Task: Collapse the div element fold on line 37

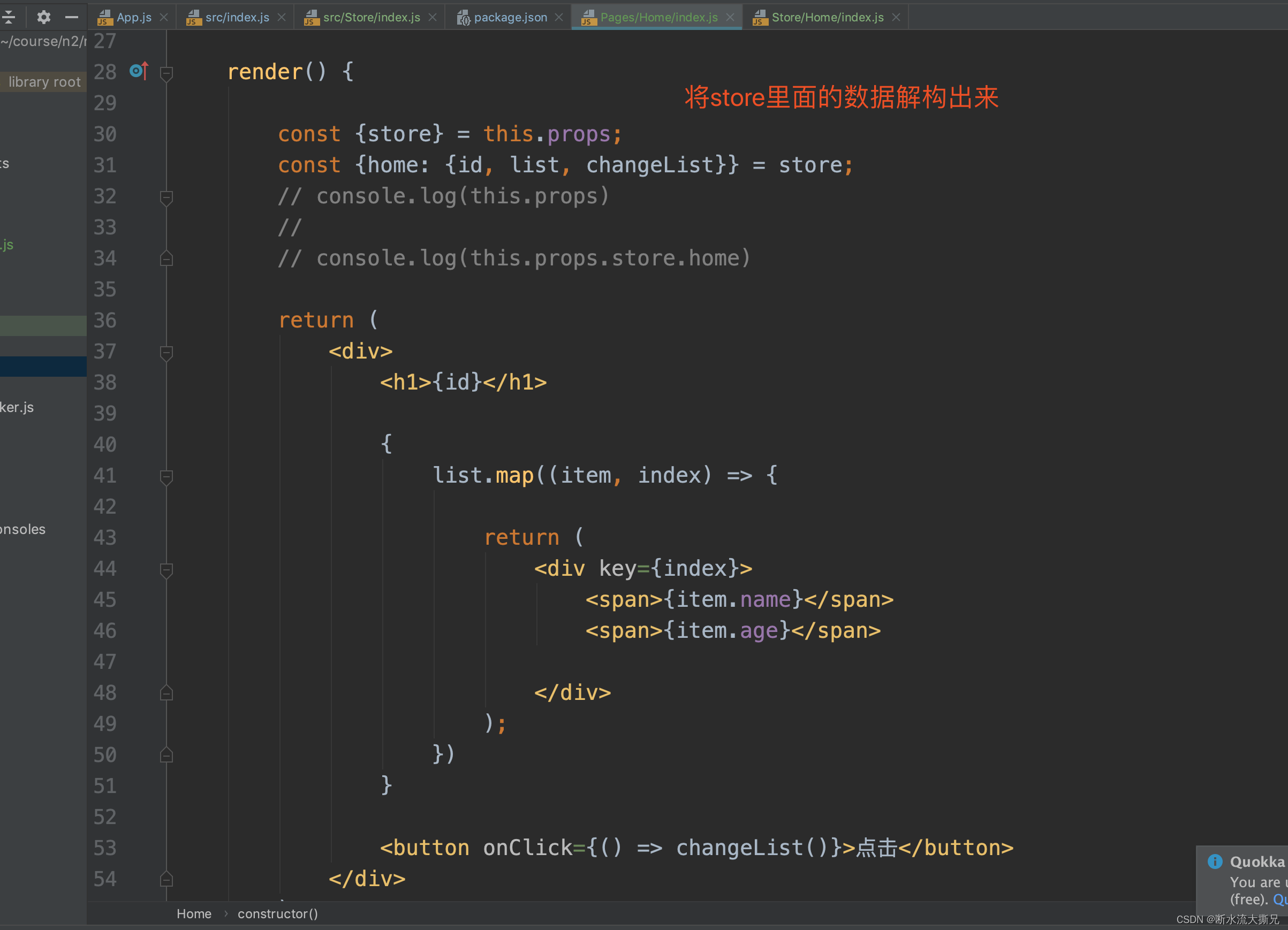Action: pos(166,353)
